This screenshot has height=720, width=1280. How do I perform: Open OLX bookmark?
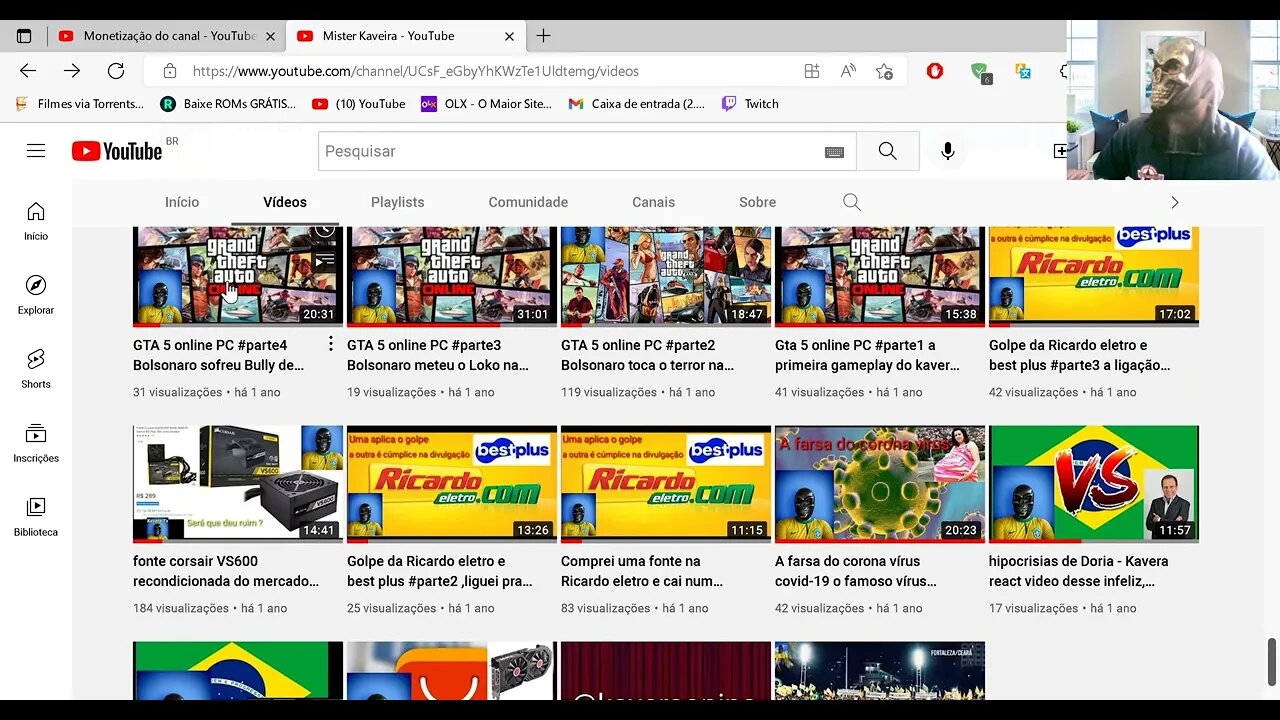tap(486, 104)
